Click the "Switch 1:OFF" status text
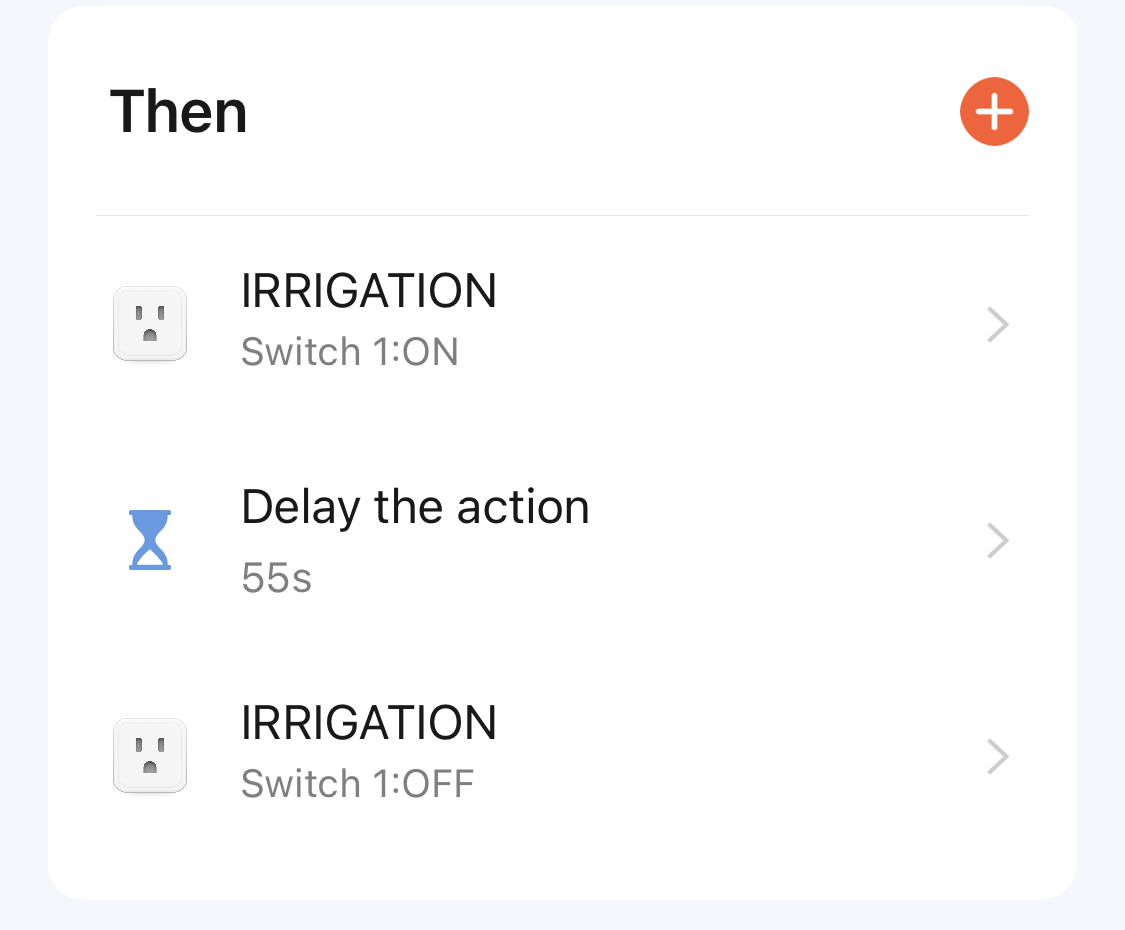The image size is (1125, 930). 357,785
